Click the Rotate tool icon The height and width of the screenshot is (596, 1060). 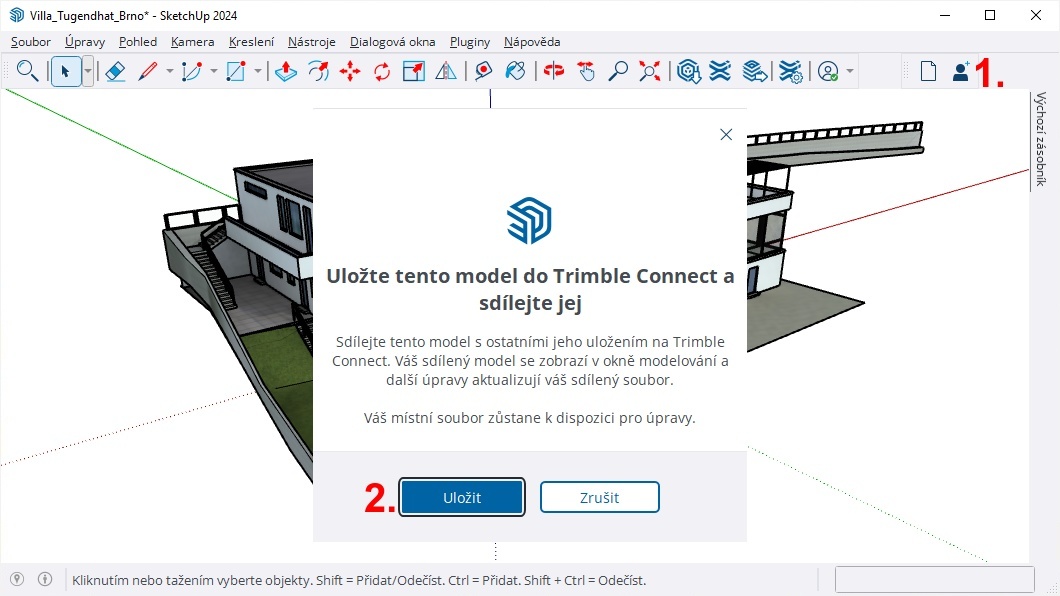[x=382, y=71]
